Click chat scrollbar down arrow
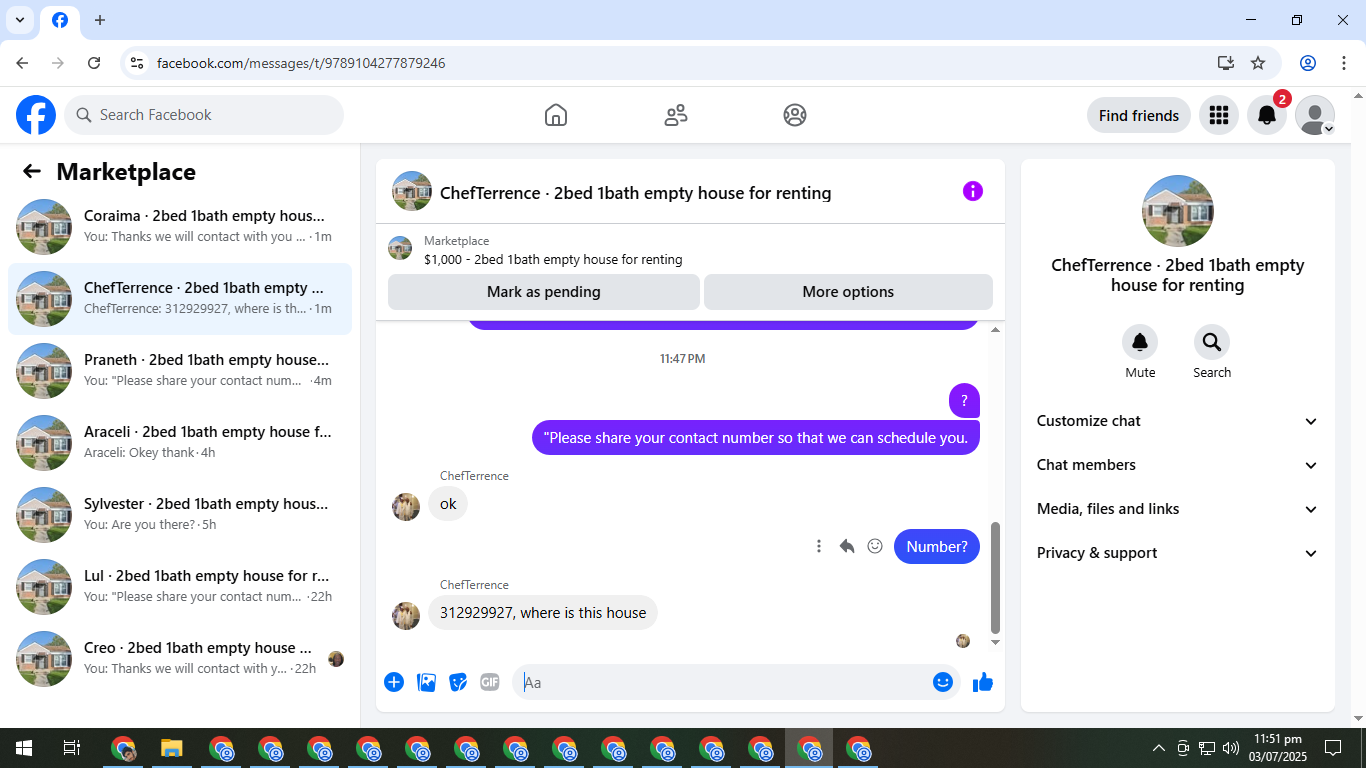 click(995, 642)
